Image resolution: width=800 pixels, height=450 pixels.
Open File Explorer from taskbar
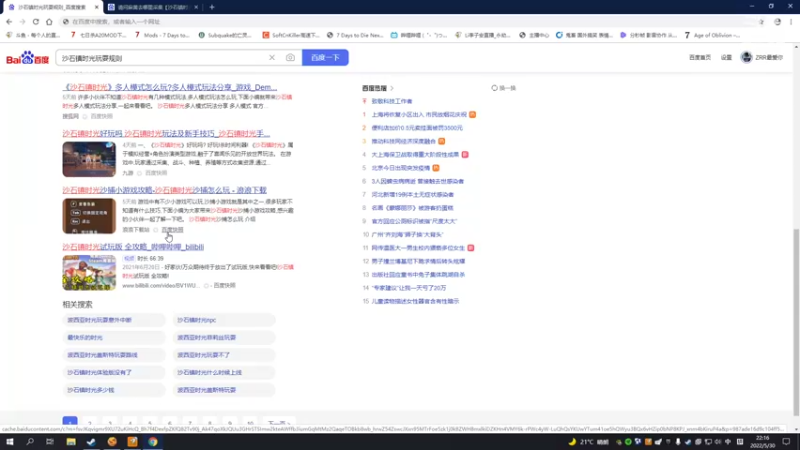pos(71,442)
